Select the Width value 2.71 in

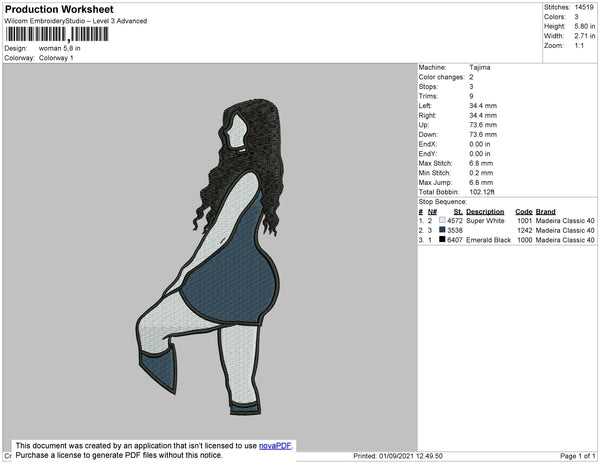[x=585, y=36]
